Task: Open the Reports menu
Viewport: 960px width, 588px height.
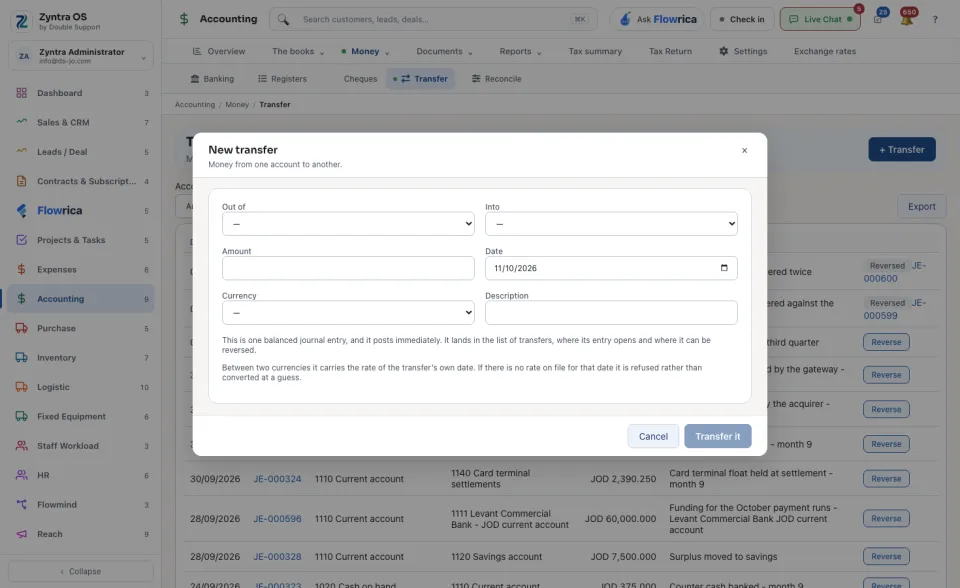Action: tap(520, 51)
